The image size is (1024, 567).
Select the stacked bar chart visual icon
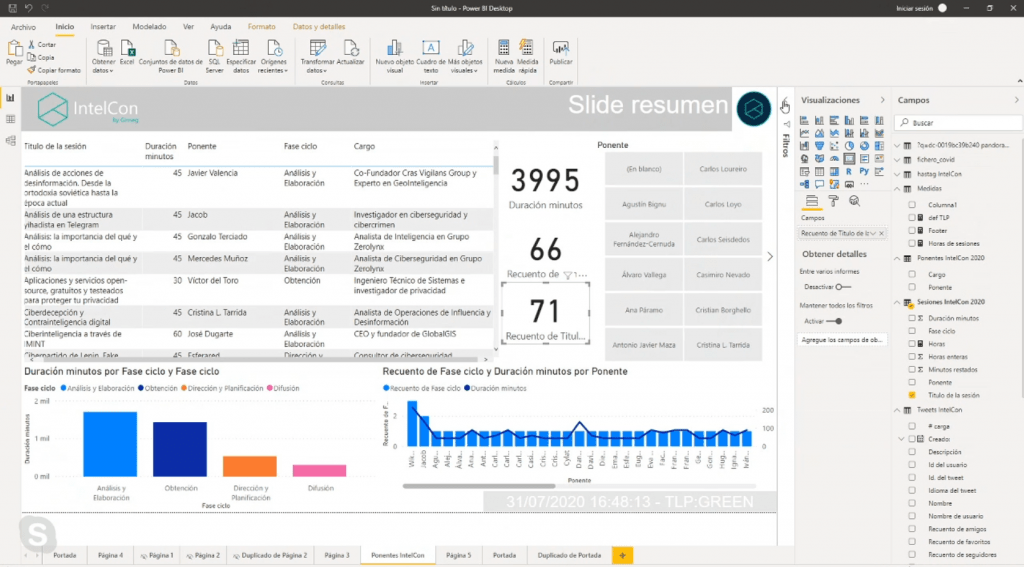[804, 121]
